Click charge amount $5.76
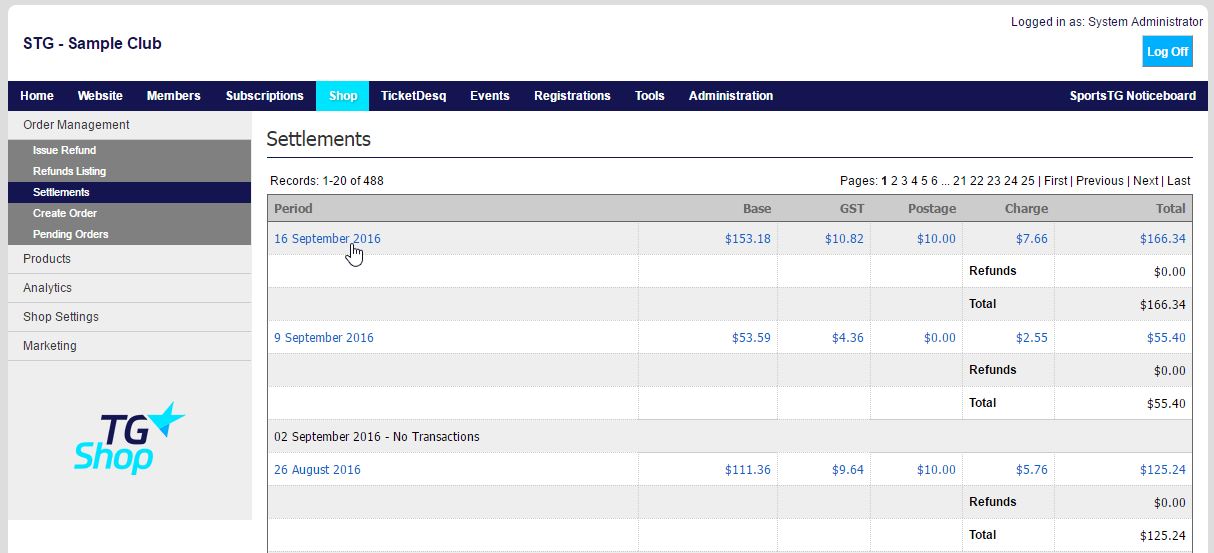This screenshot has height=553, width=1214. (x=1032, y=470)
